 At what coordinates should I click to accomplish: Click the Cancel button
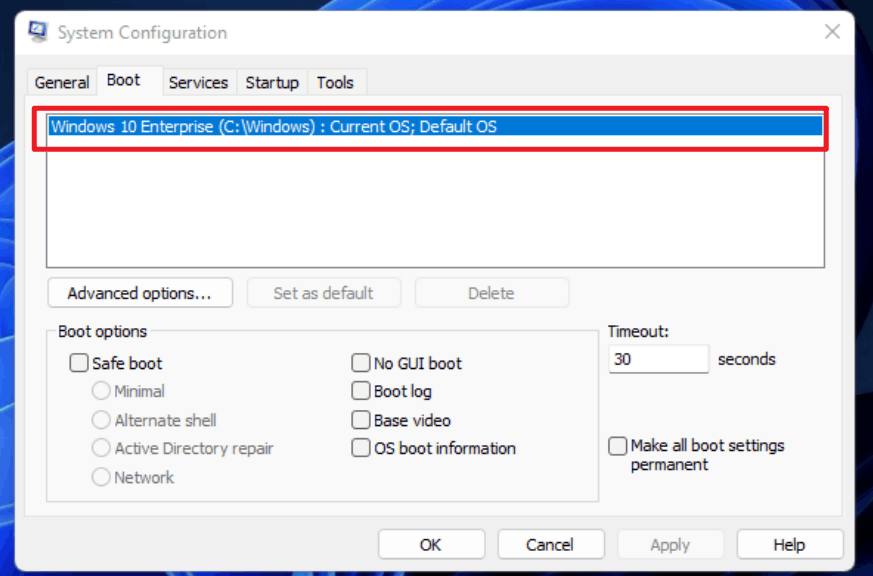coord(551,544)
